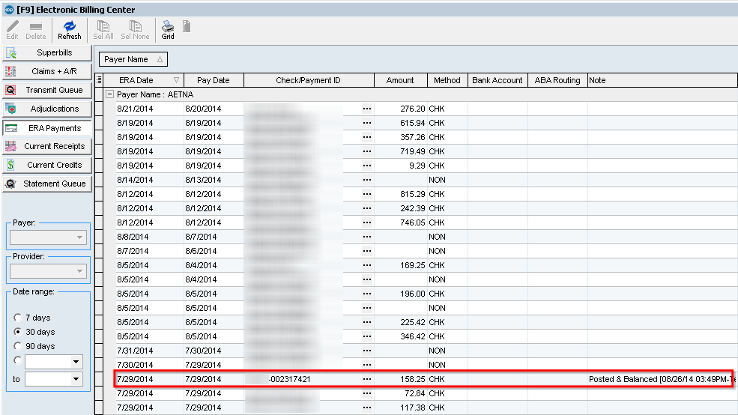Image resolution: width=738 pixels, height=415 pixels.
Task: Click the Delete toolbar icon
Action: (36, 30)
